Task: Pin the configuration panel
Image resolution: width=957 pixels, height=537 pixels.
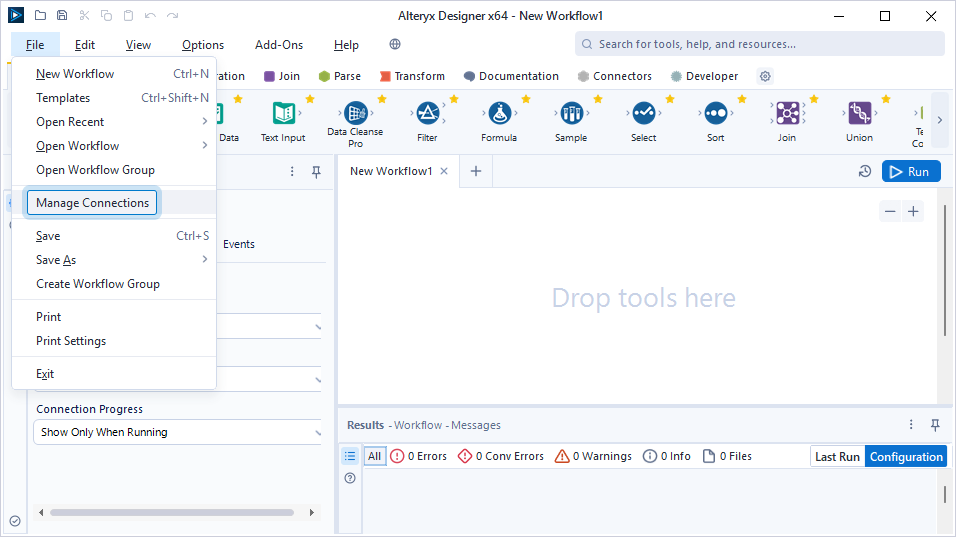Action: tap(316, 171)
